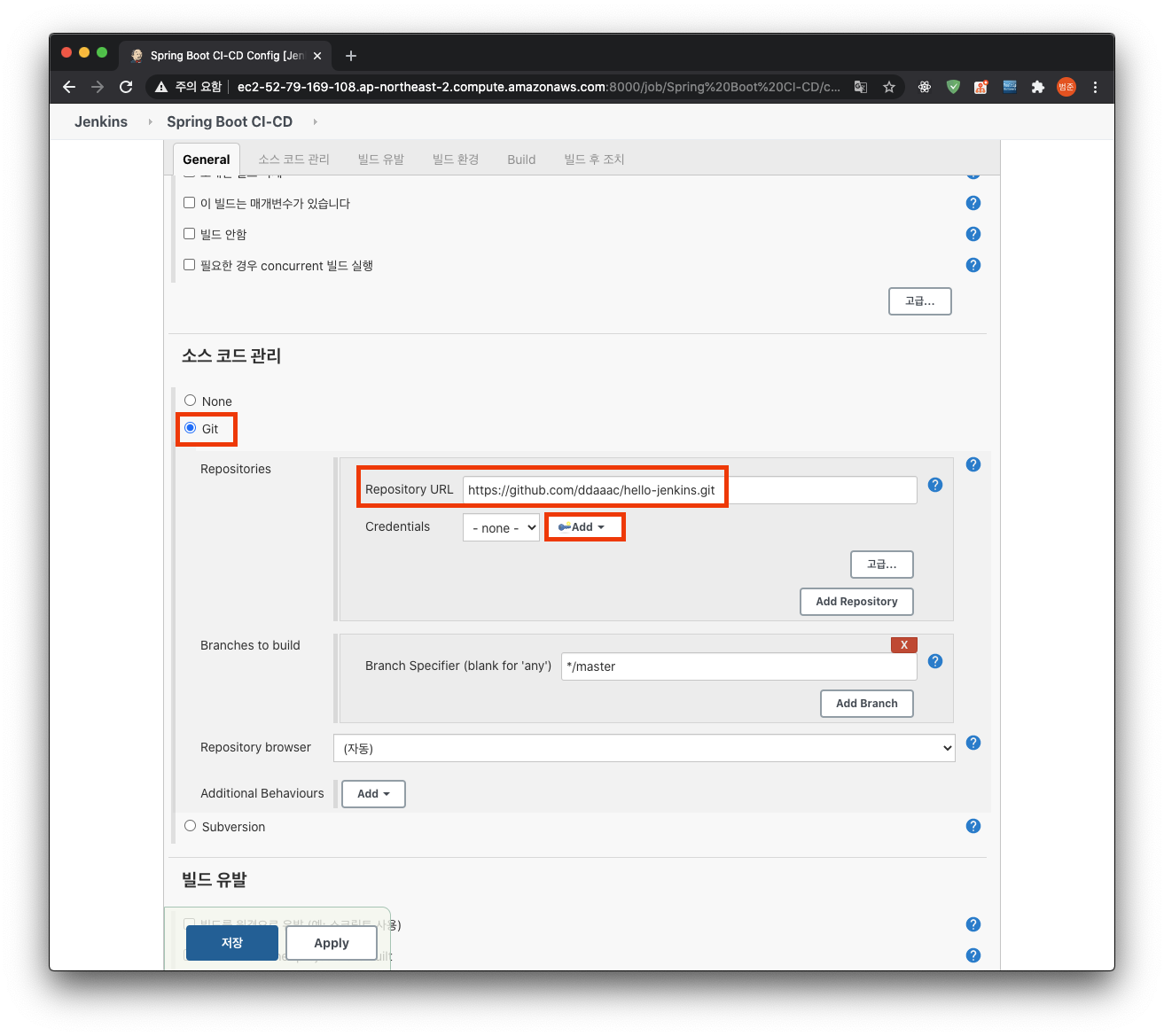Open the Jenkins breadcrumb link

tap(101, 121)
